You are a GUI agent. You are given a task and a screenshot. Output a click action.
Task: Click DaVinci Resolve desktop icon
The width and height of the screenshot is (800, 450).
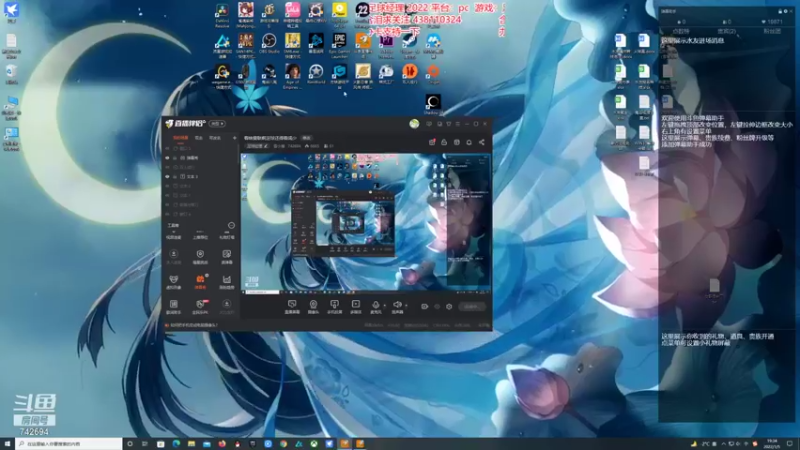222,15
